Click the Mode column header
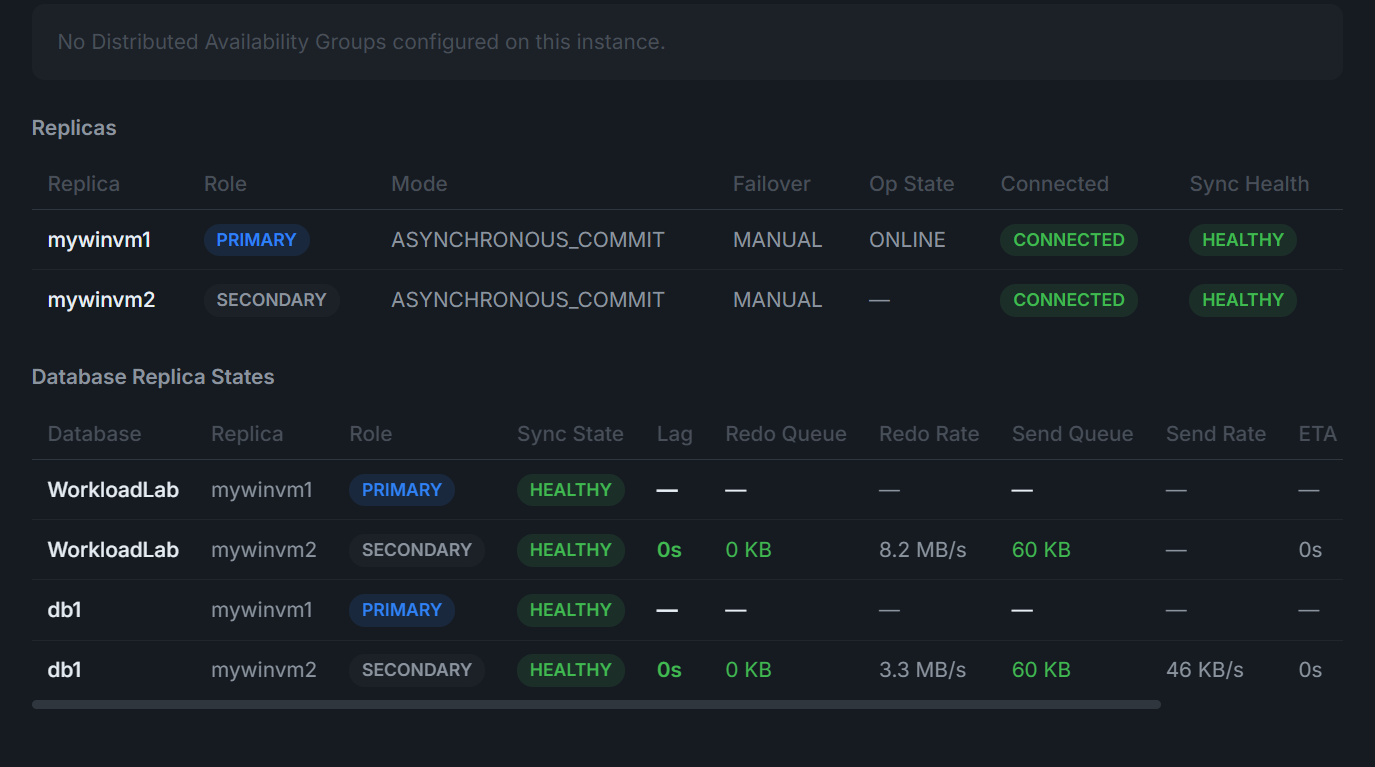Viewport: 1375px width, 767px height. pos(419,184)
